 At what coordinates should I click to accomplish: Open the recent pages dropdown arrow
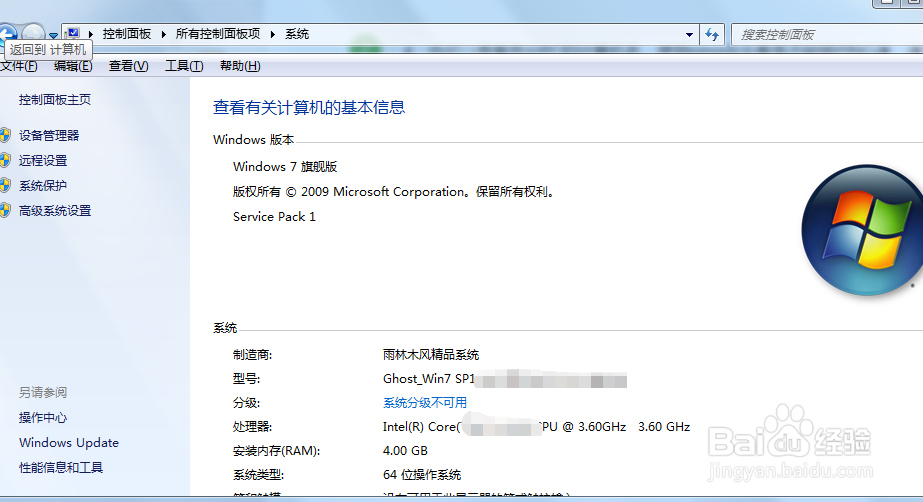(x=53, y=36)
